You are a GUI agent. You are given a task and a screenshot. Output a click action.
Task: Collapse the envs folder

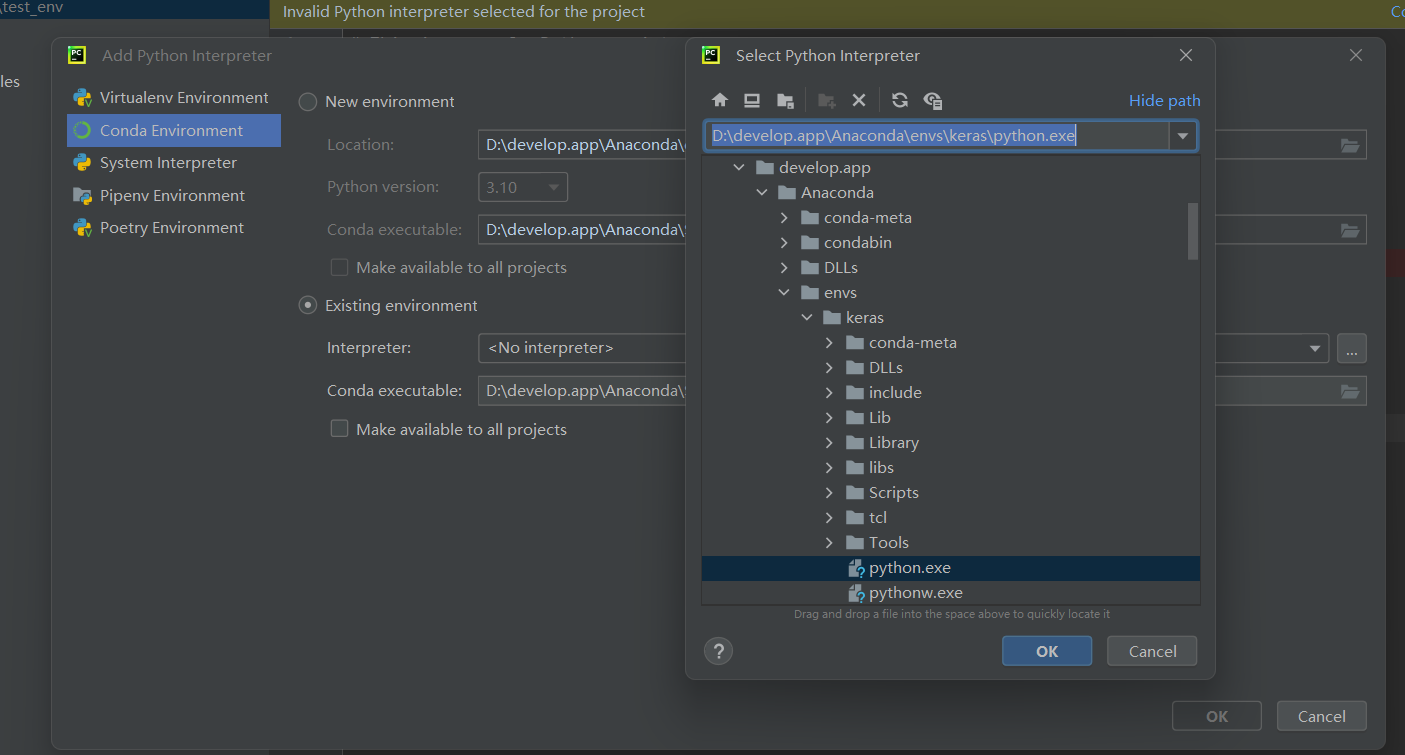785,293
